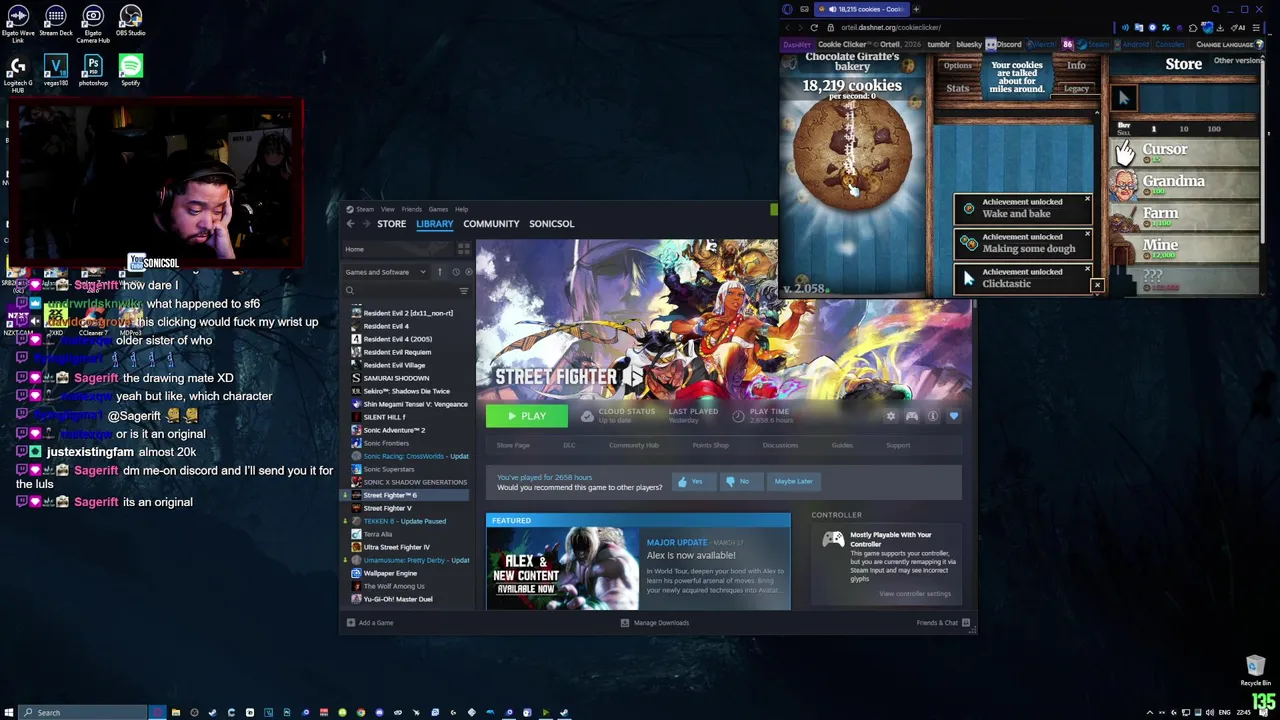
Task: Toggle the recent activity clock filter in Steam
Action: point(455,272)
